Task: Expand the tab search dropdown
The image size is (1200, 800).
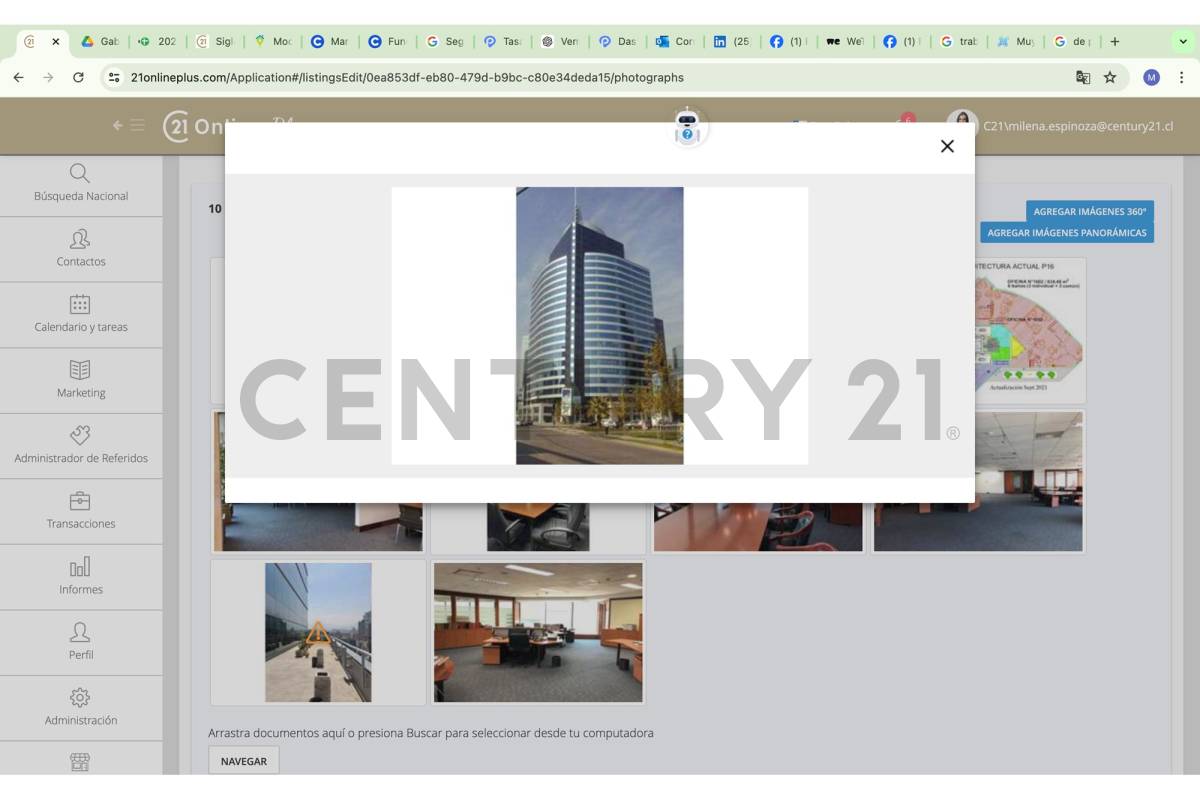Action: [1184, 42]
